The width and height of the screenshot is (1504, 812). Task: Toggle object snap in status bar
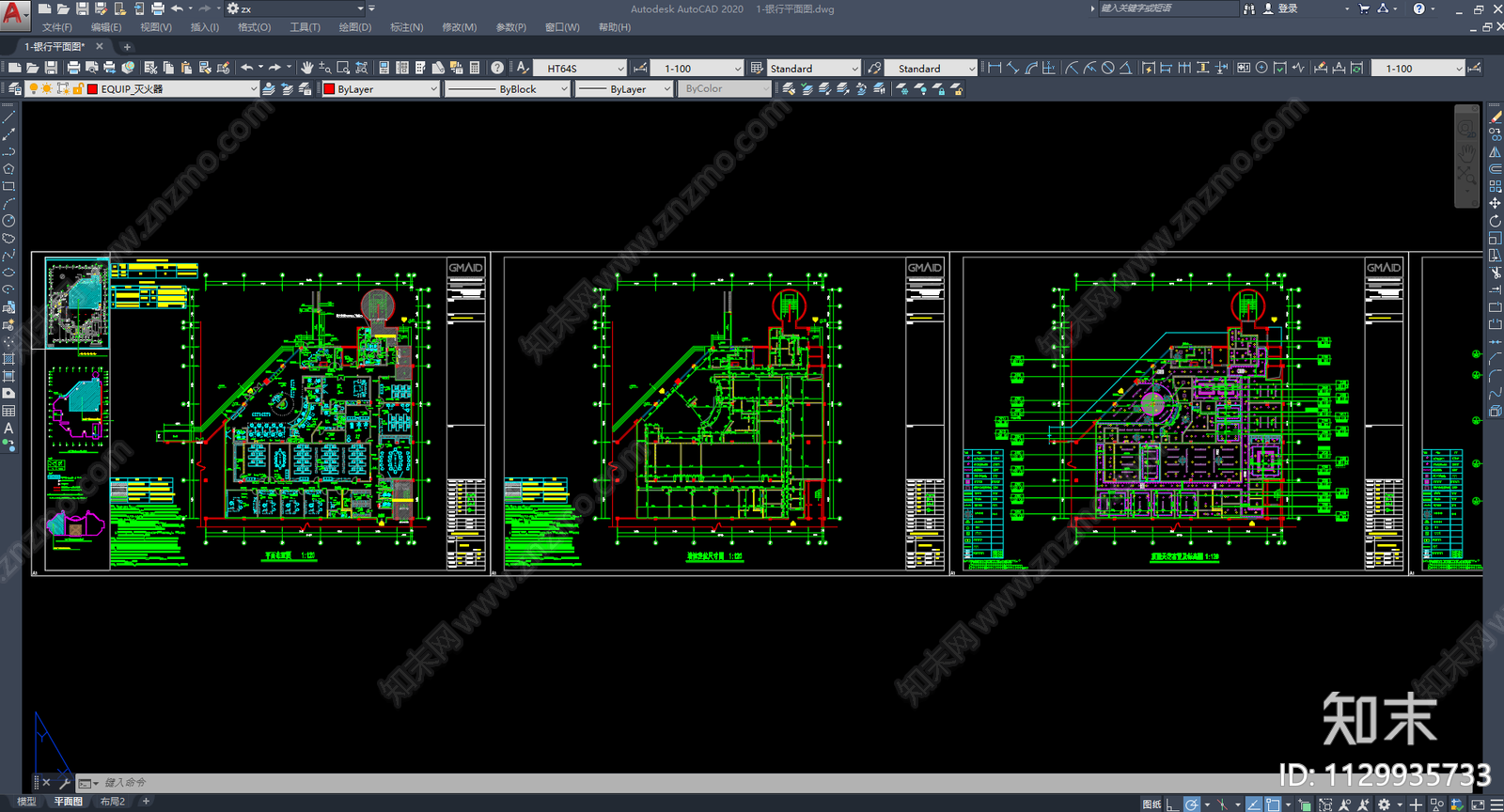1273,804
